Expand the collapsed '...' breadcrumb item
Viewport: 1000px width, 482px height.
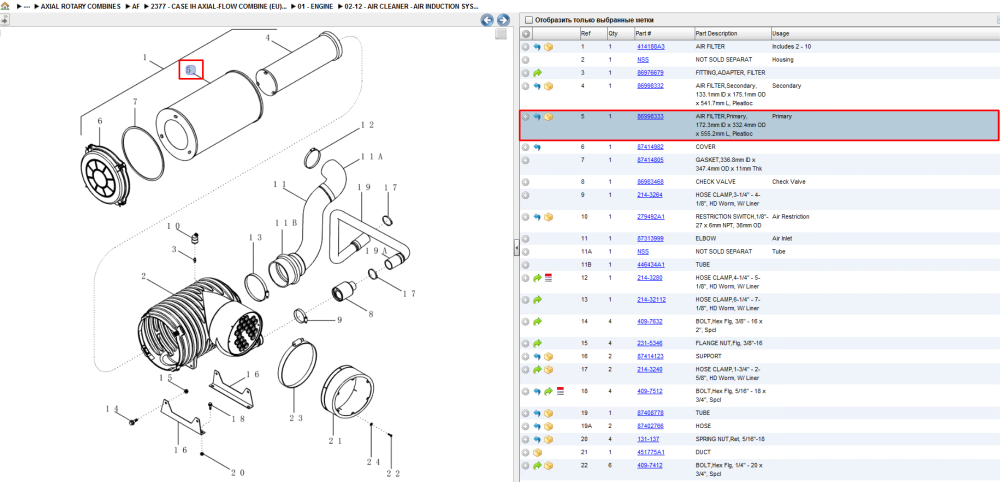(27, 6)
